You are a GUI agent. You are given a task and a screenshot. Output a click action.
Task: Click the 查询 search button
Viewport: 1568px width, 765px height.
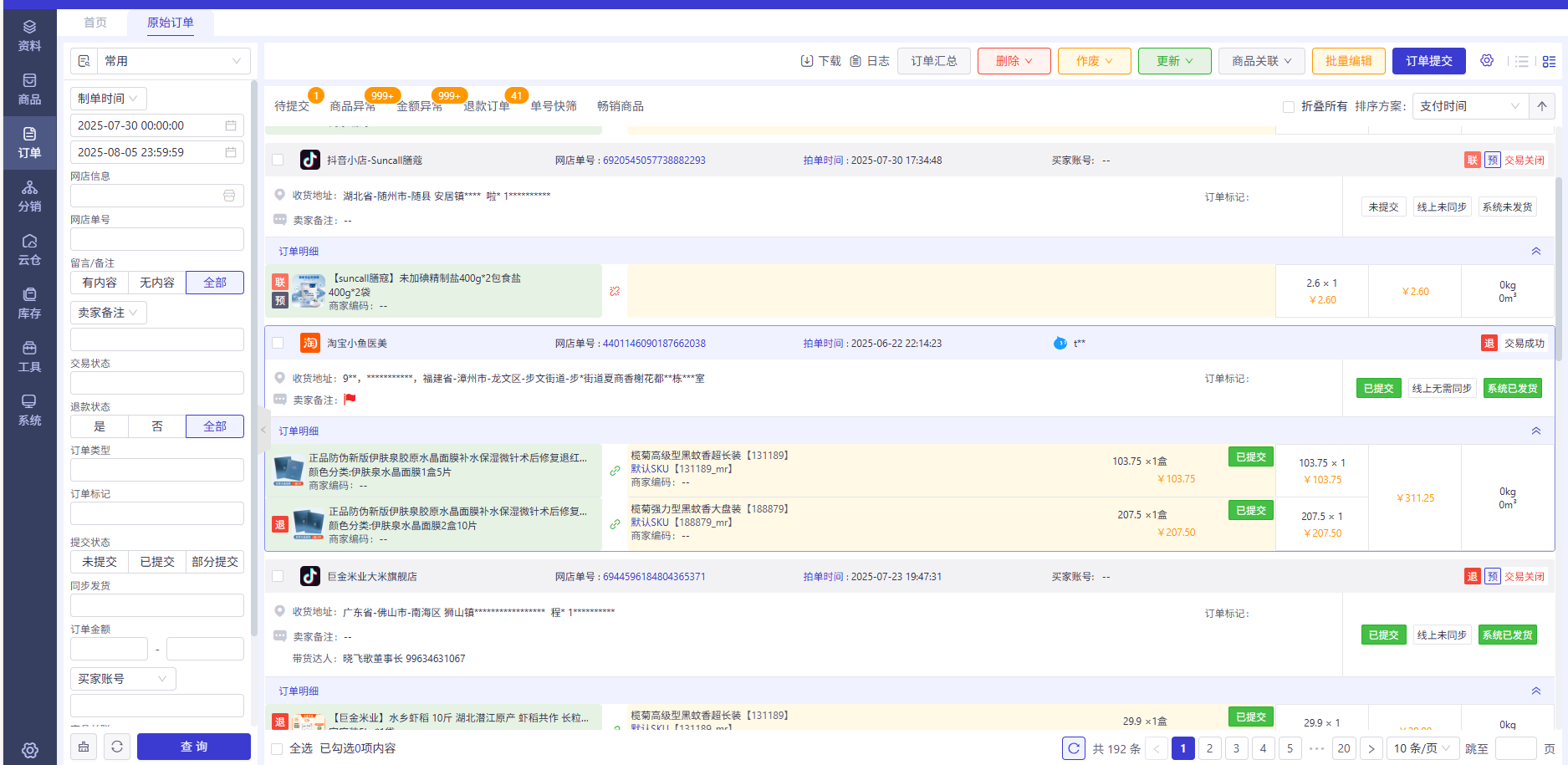coord(194,747)
